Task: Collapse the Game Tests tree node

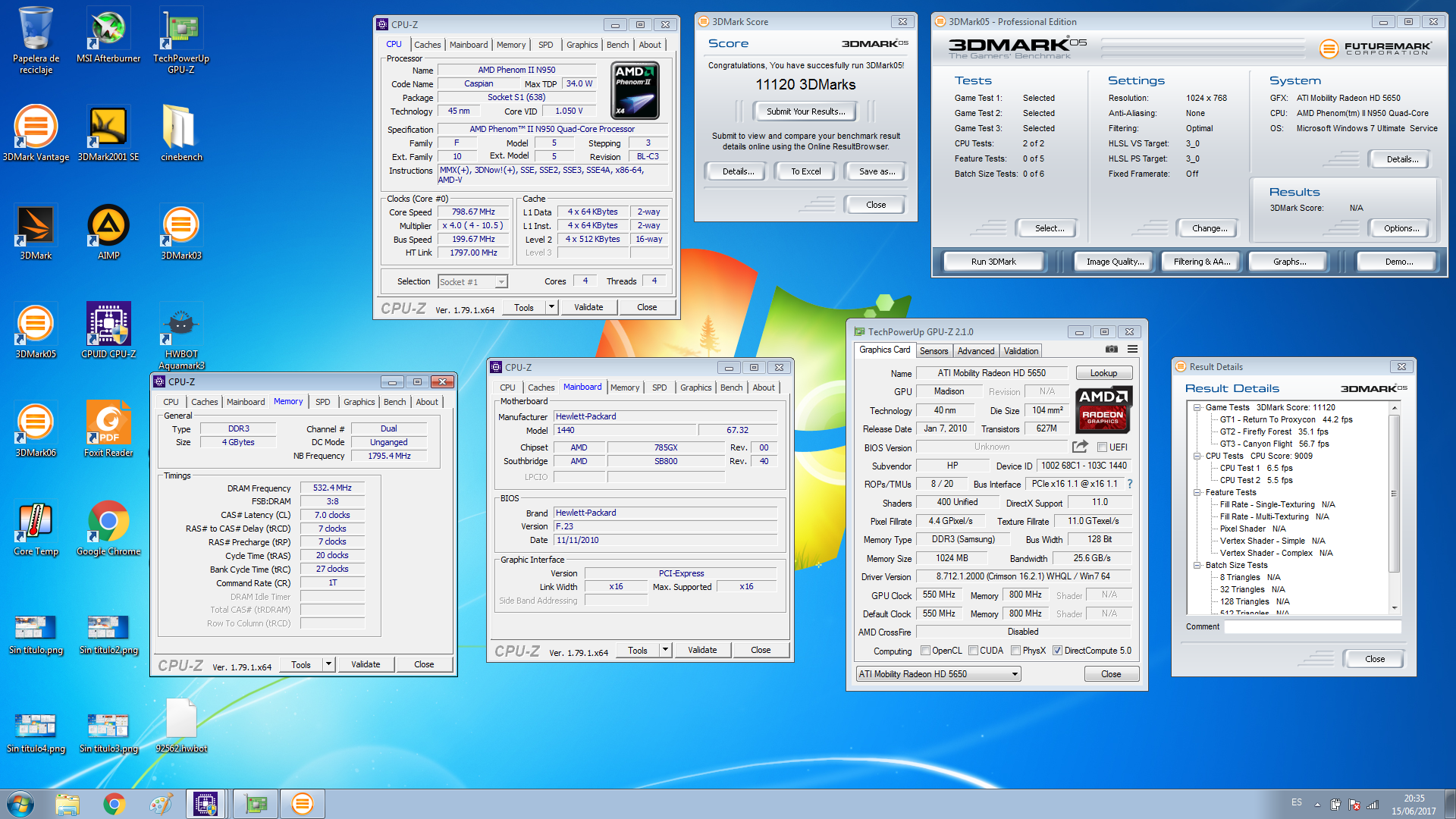Action: point(1197,407)
